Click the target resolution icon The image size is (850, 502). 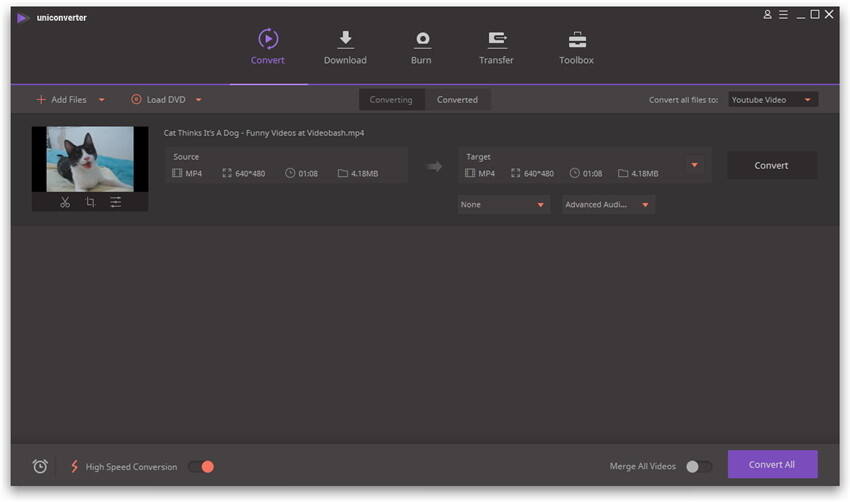[515, 173]
